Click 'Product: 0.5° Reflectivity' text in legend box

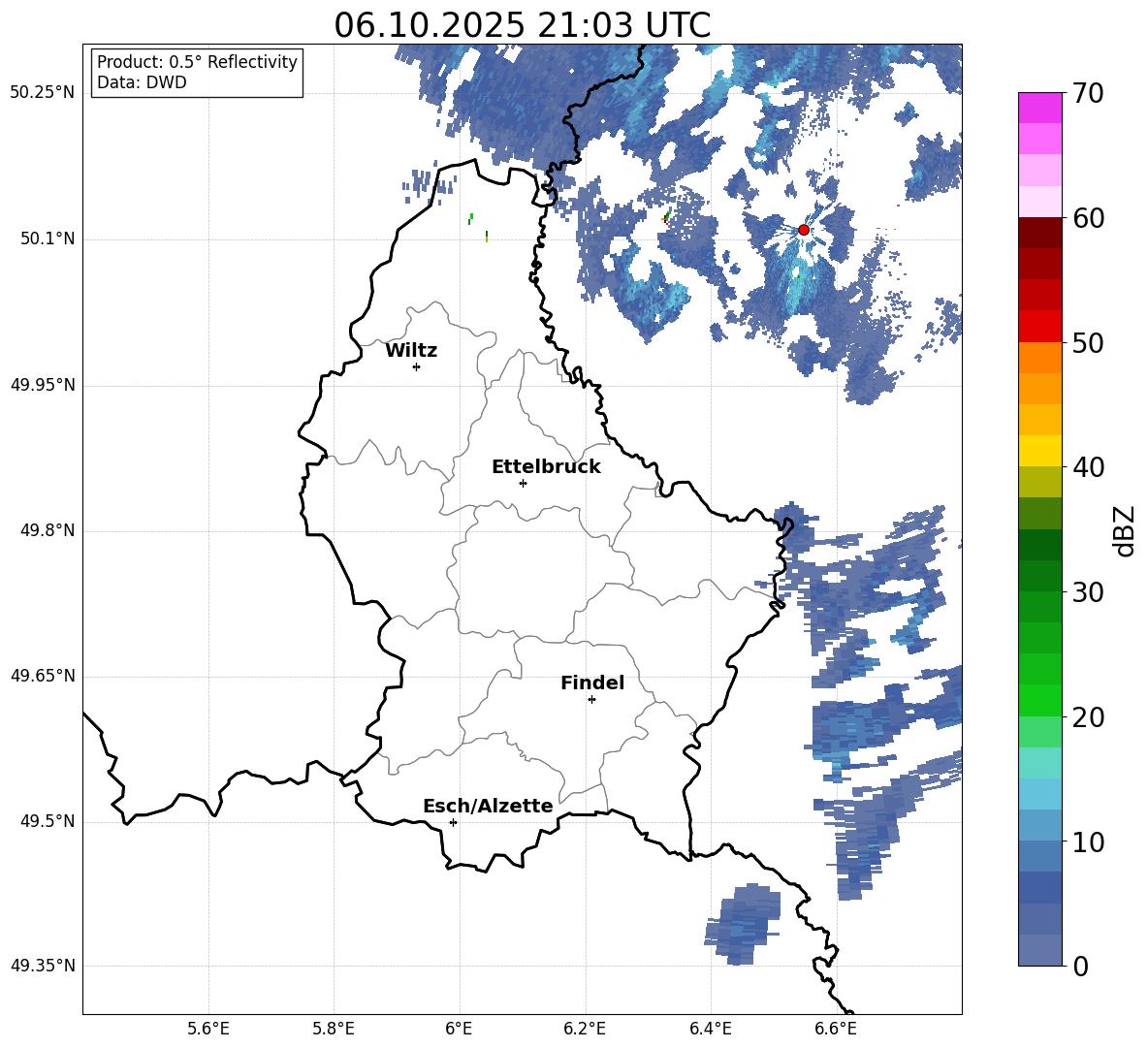197,61
